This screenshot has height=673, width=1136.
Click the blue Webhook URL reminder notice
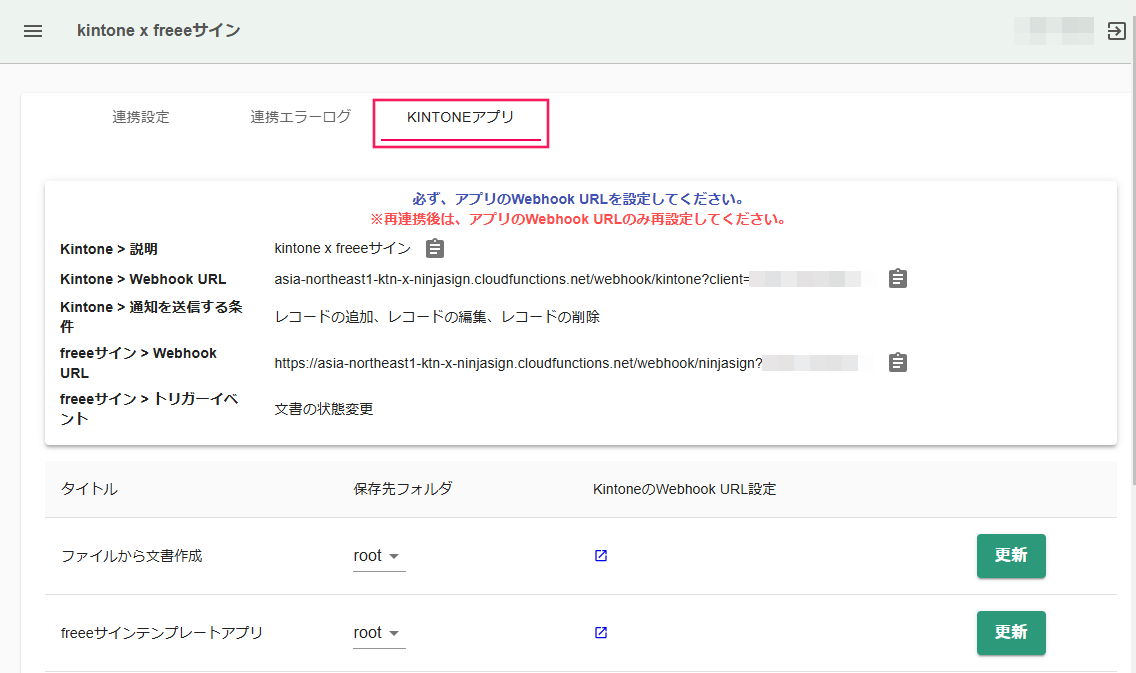(x=579, y=199)
